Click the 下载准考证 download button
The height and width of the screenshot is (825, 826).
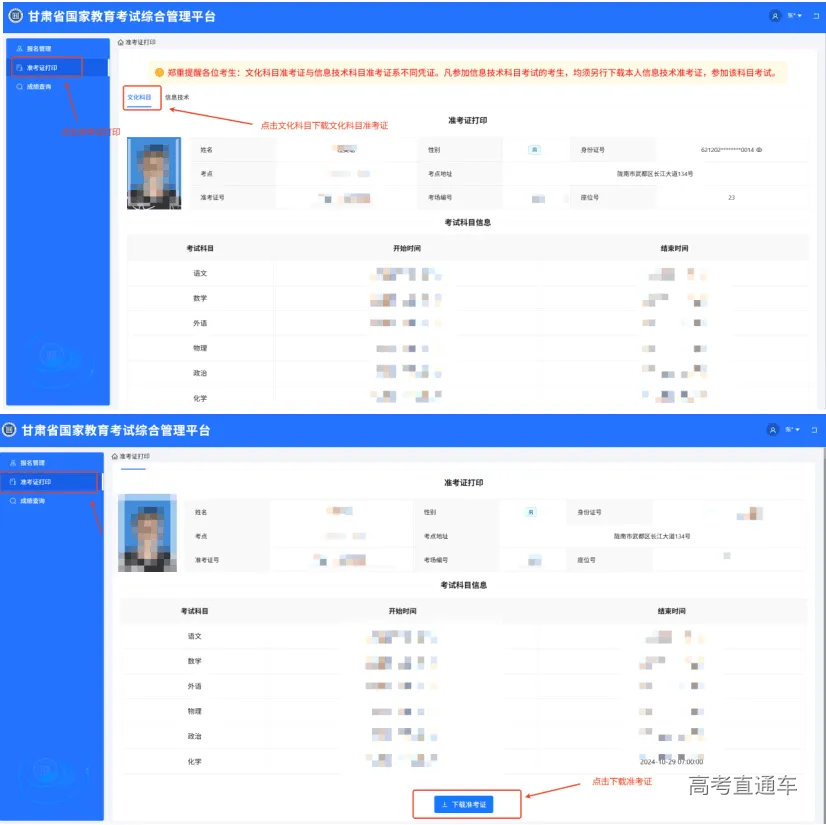point(464,803)
